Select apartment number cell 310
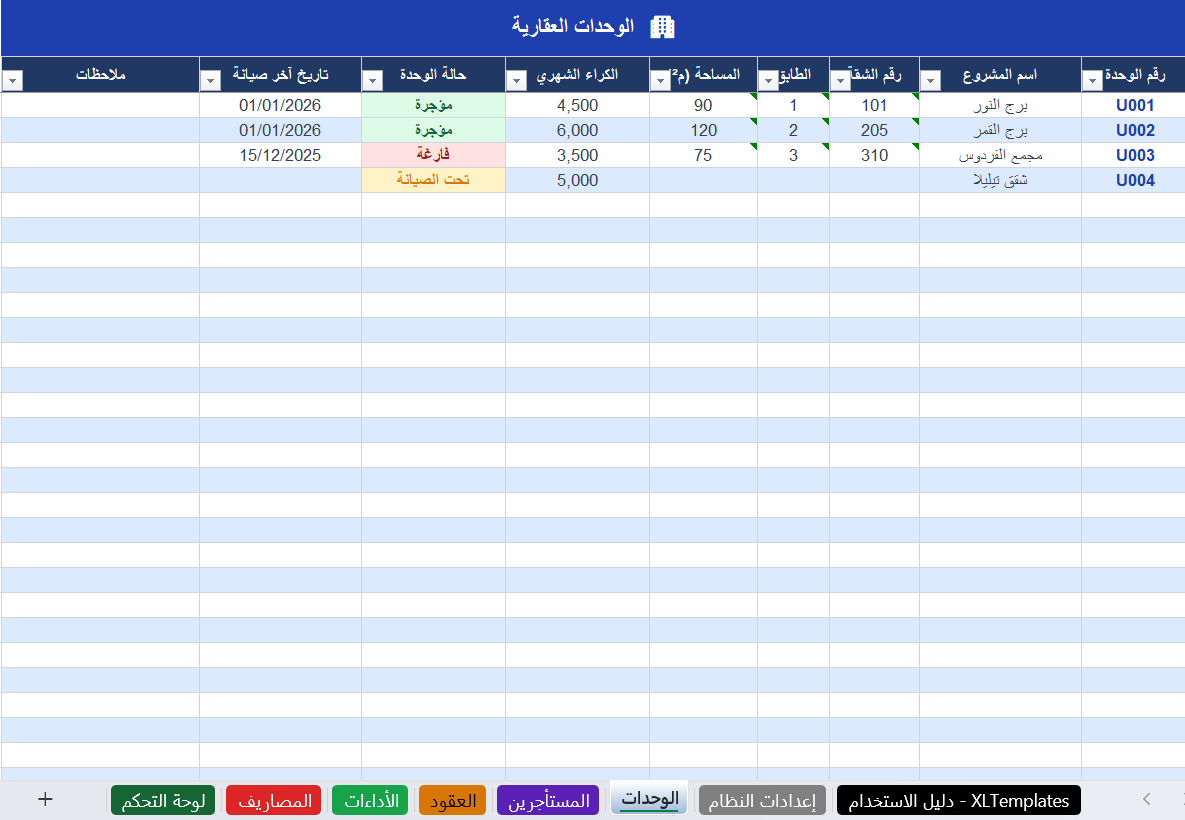Screen dimensions: 1185x820 click(x=874, y=155)
